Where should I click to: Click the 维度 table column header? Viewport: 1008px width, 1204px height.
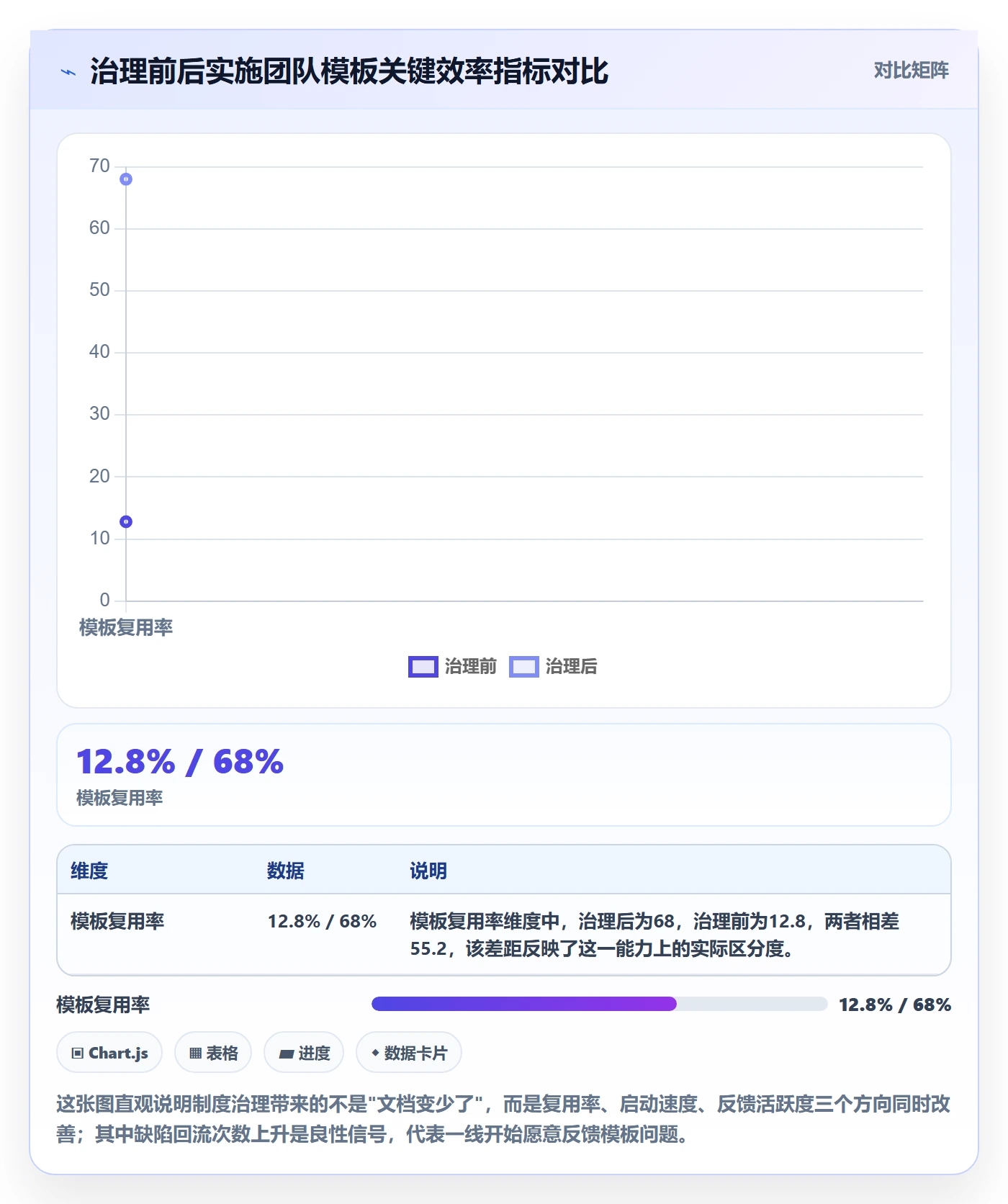89,871
